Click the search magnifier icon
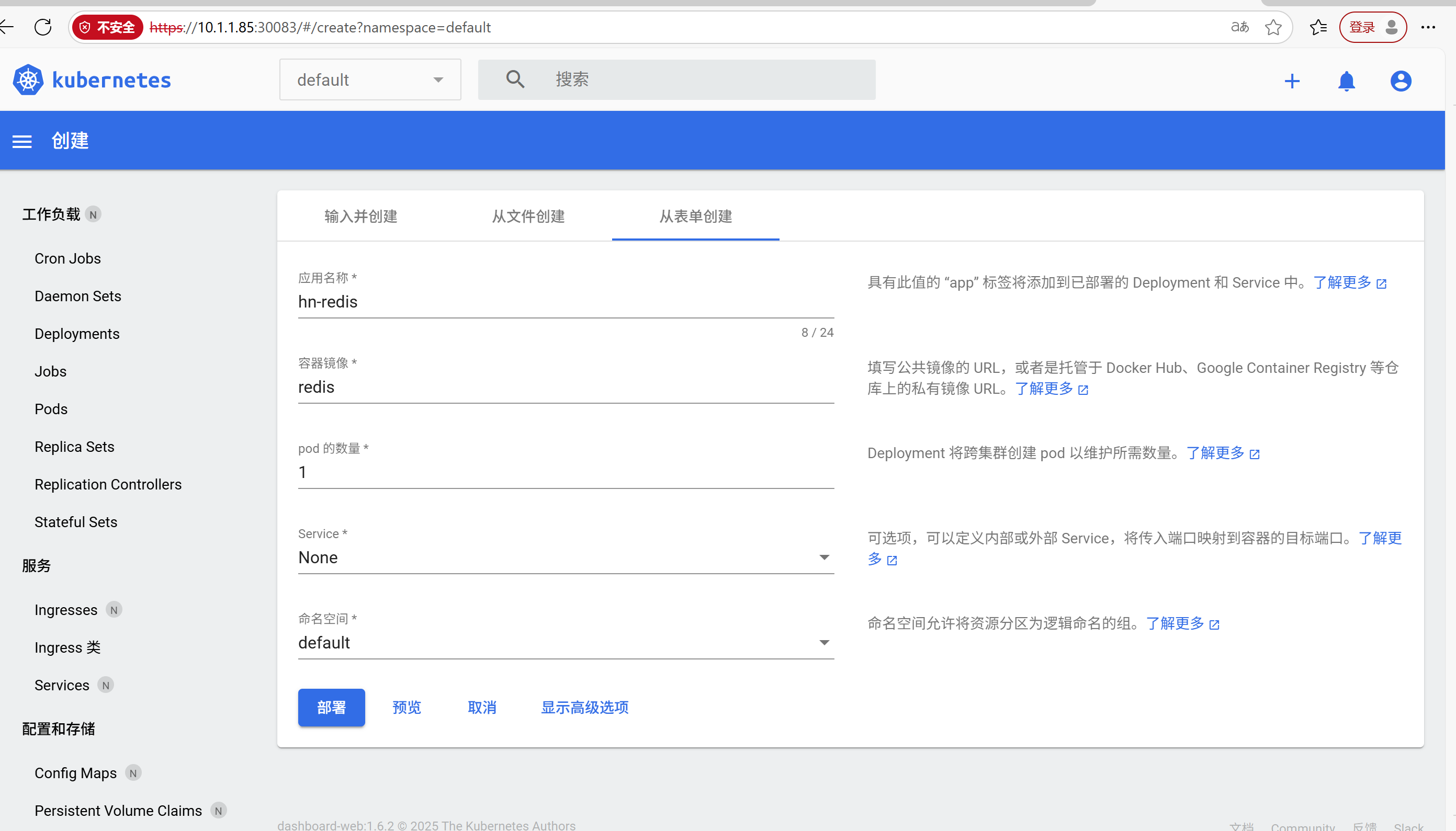This screenshot has height=831, width=1456. pyautogui.click(x=514, y=79)
